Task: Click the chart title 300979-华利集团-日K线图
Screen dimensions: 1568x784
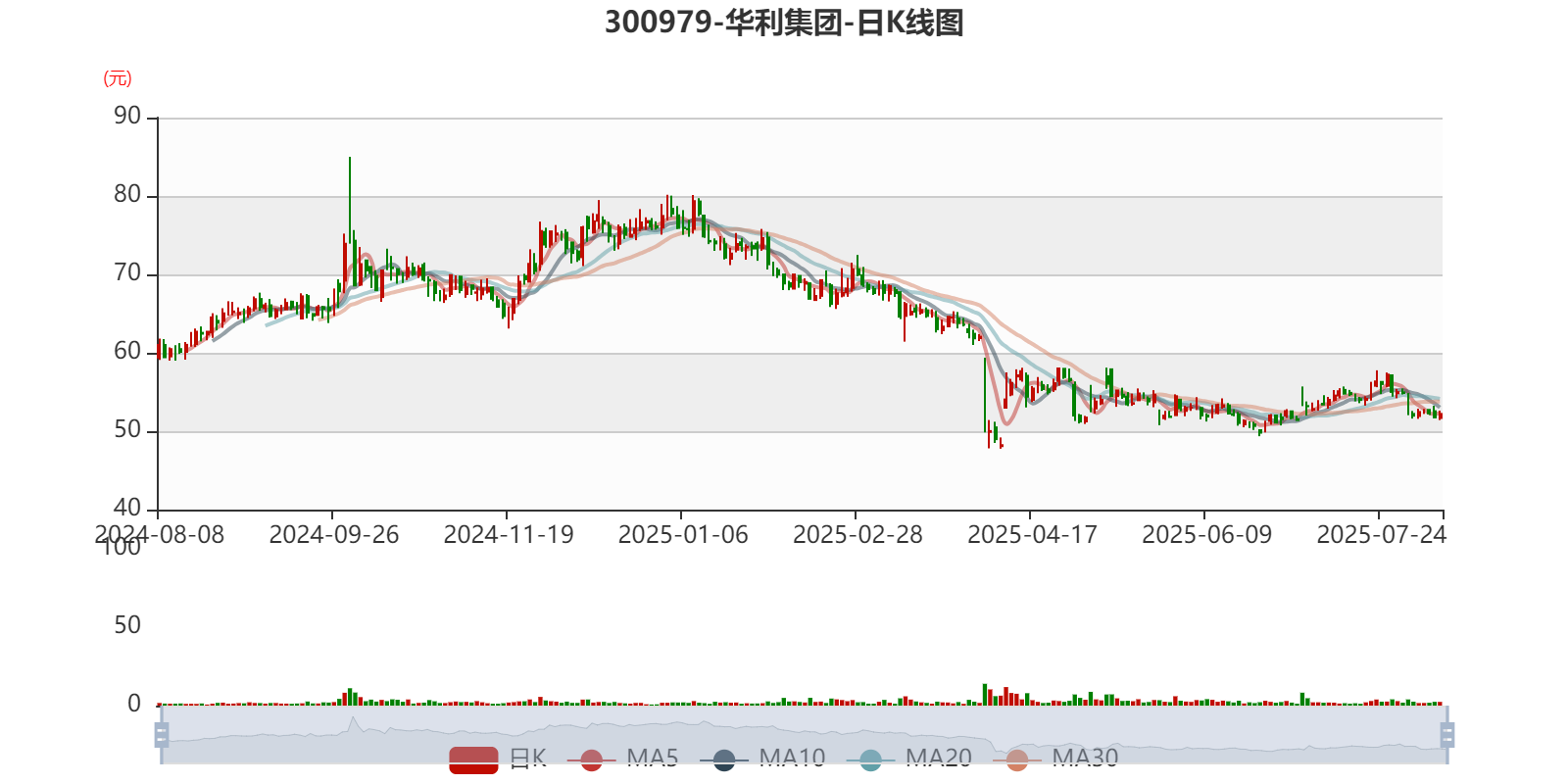Action: click(x=784, y=23)
